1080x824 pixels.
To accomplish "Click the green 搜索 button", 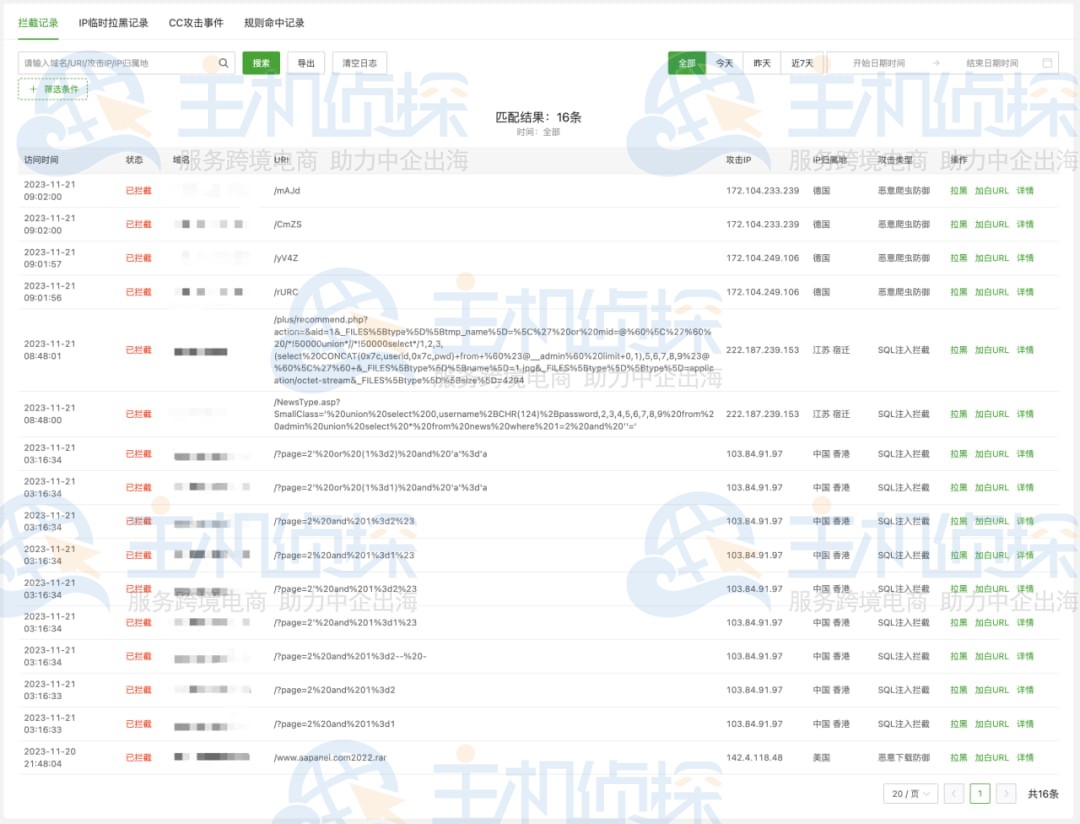I will coord(261,63).
